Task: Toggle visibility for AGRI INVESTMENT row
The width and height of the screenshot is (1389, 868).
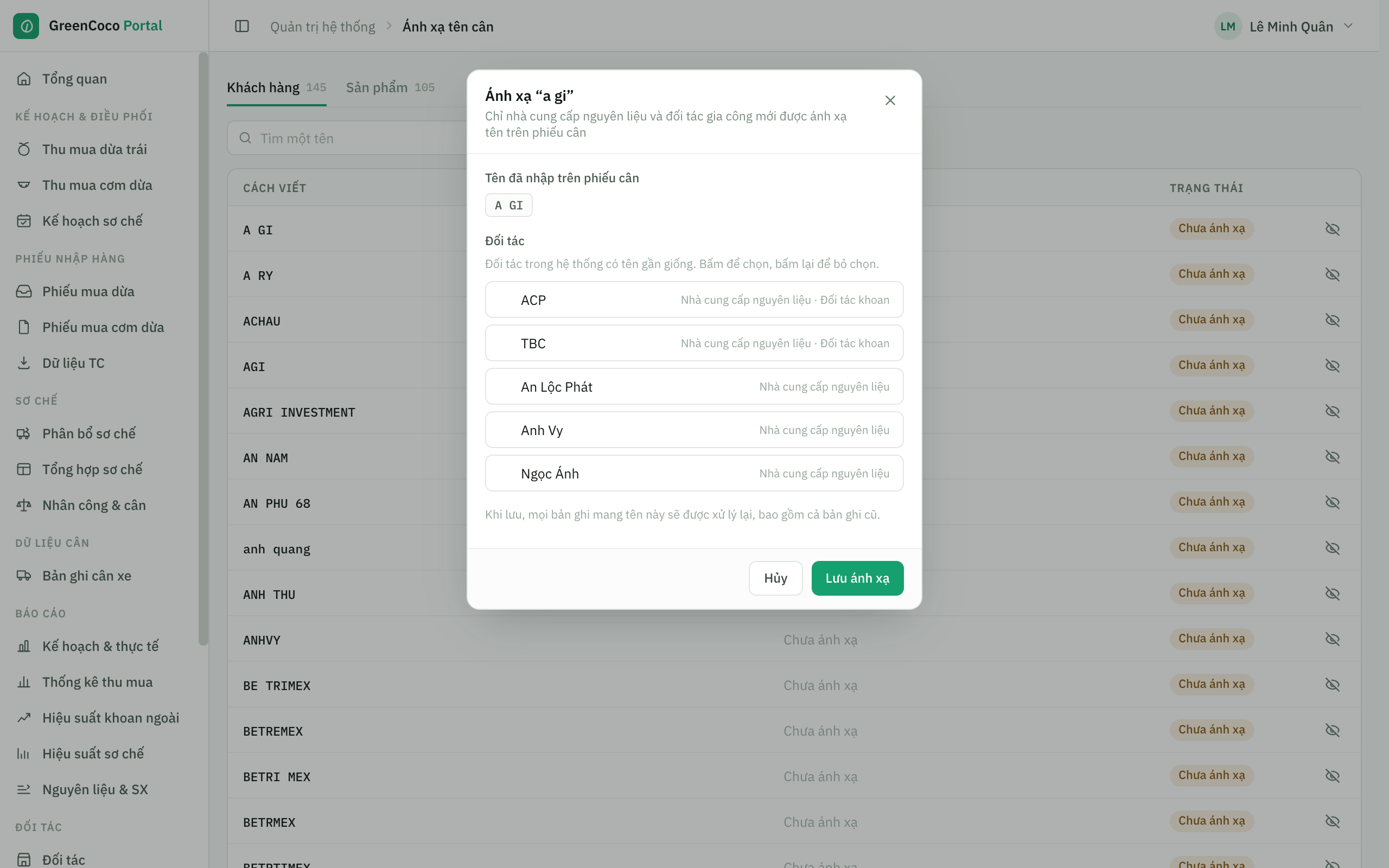Action: (1332, 411)
